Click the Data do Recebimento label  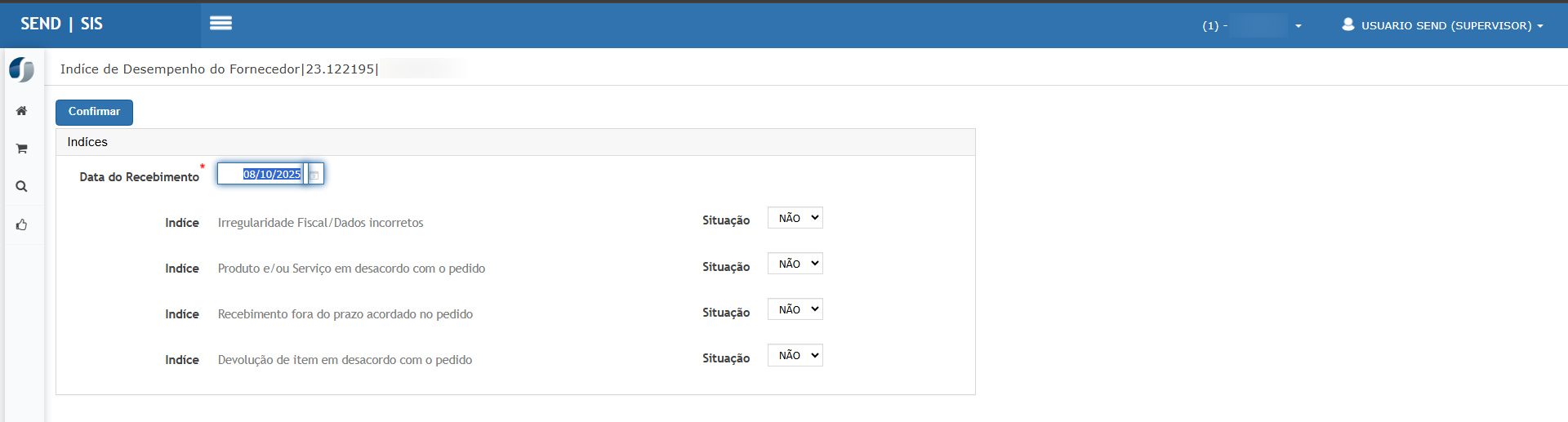pyautogui.click(x=139, y=176)
